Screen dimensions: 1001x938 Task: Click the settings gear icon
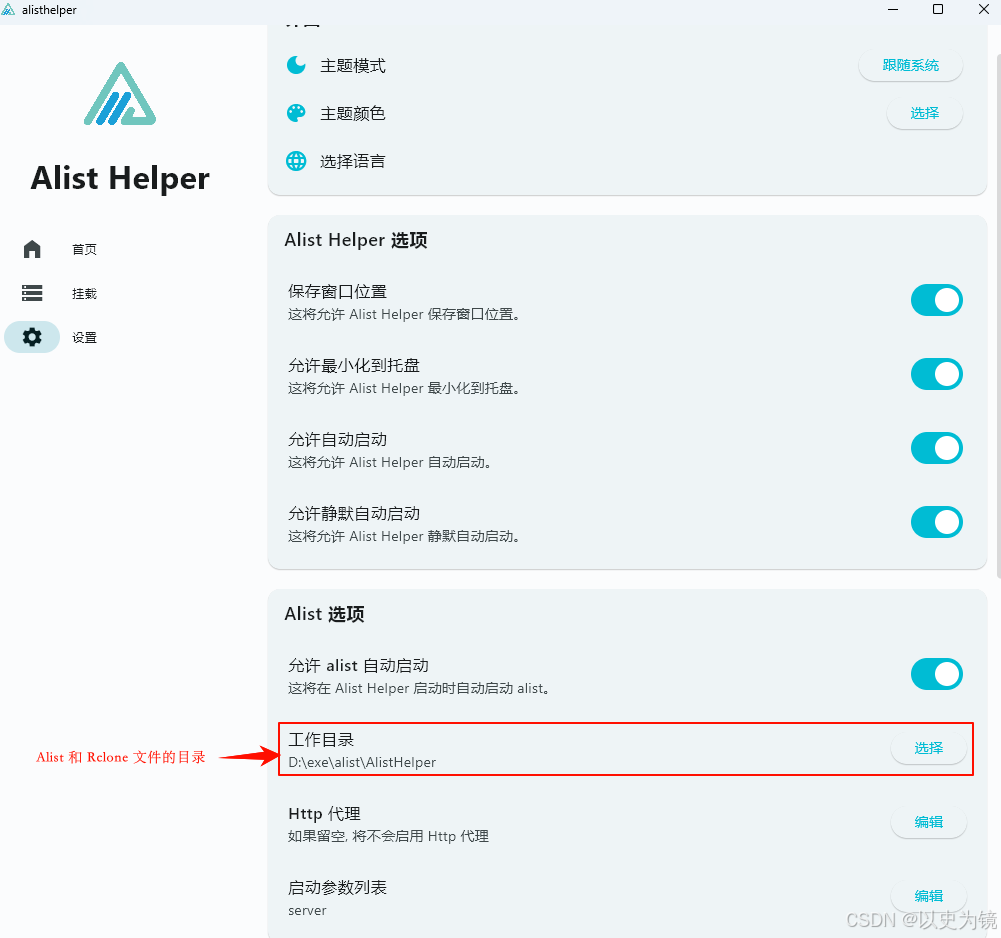32,337
